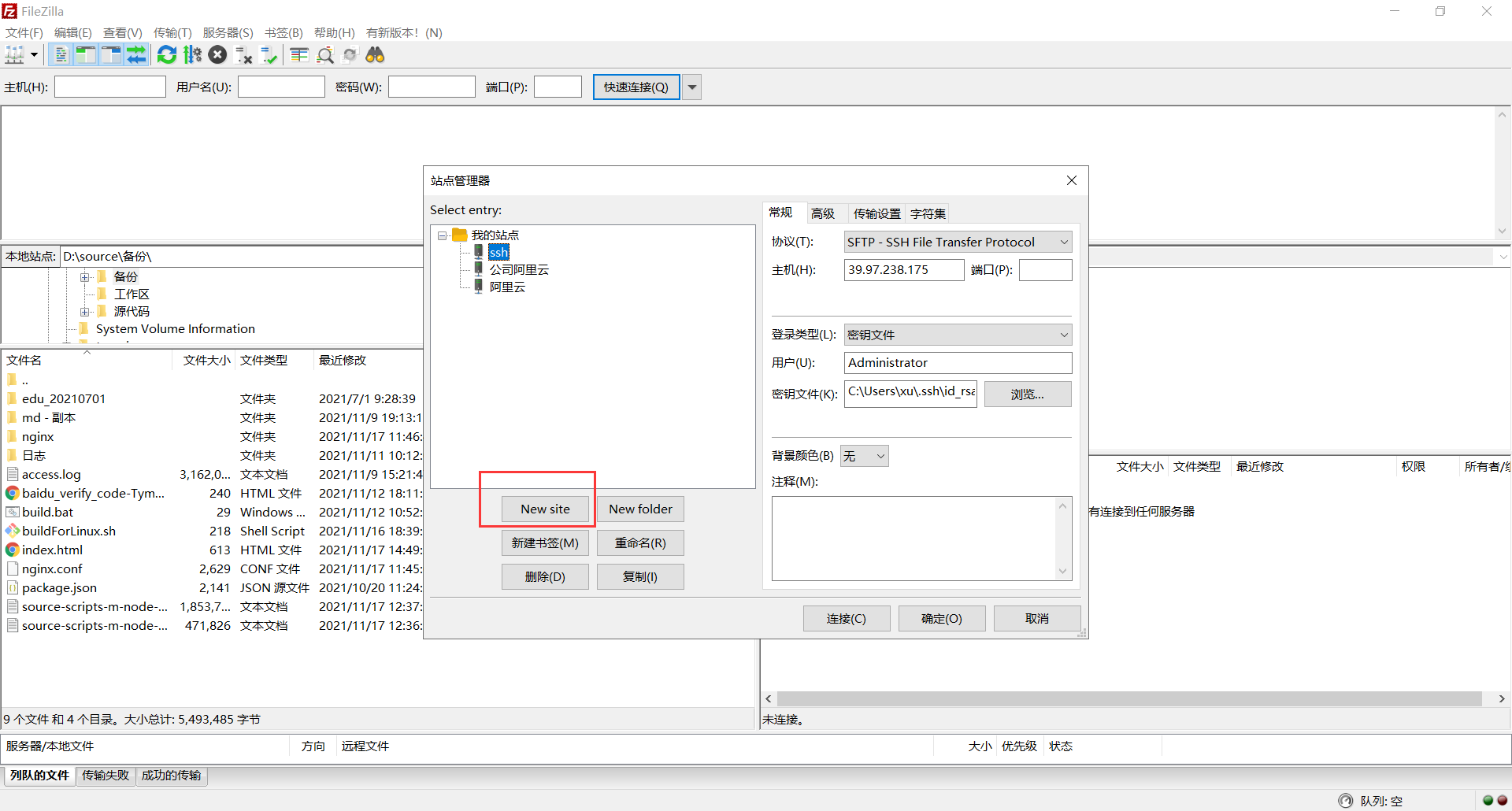Click the 用户 Administrator input field
1512x811 pixels.
point(958,363)
